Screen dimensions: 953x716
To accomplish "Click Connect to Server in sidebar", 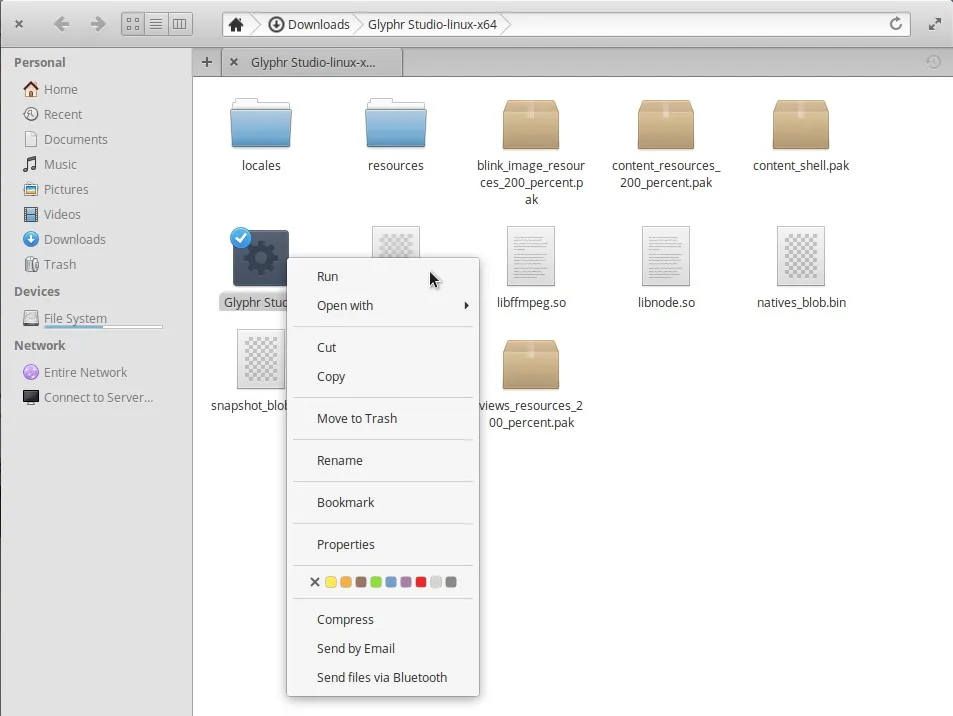I will [x=98, y=397].
